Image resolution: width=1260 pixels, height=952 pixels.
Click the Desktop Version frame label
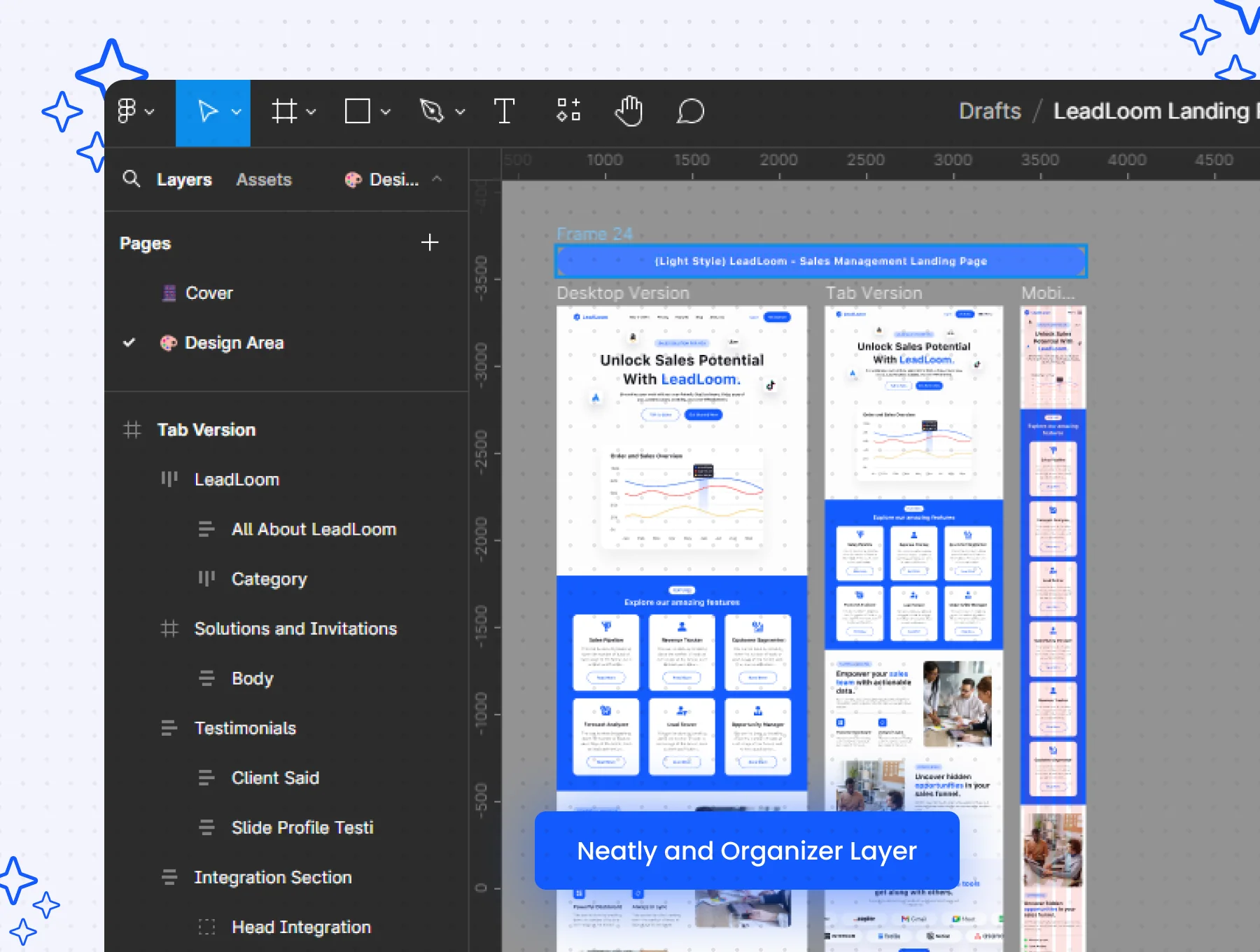click(623, 293)
